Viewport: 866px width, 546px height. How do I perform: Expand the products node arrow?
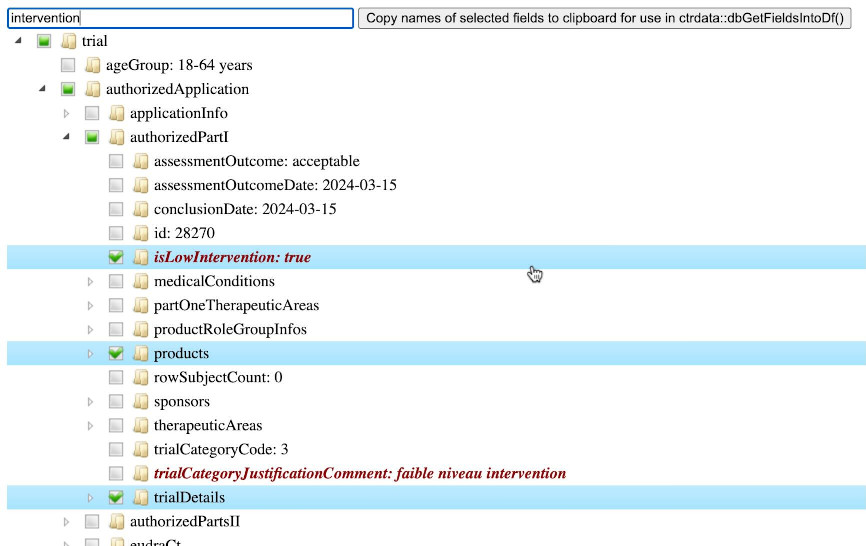(91, 353)
